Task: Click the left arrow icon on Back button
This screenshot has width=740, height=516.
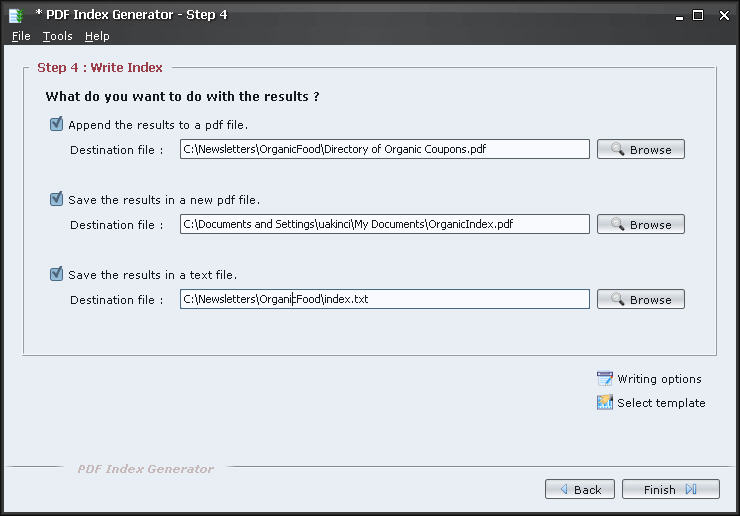Action: [x=564, y=489]
